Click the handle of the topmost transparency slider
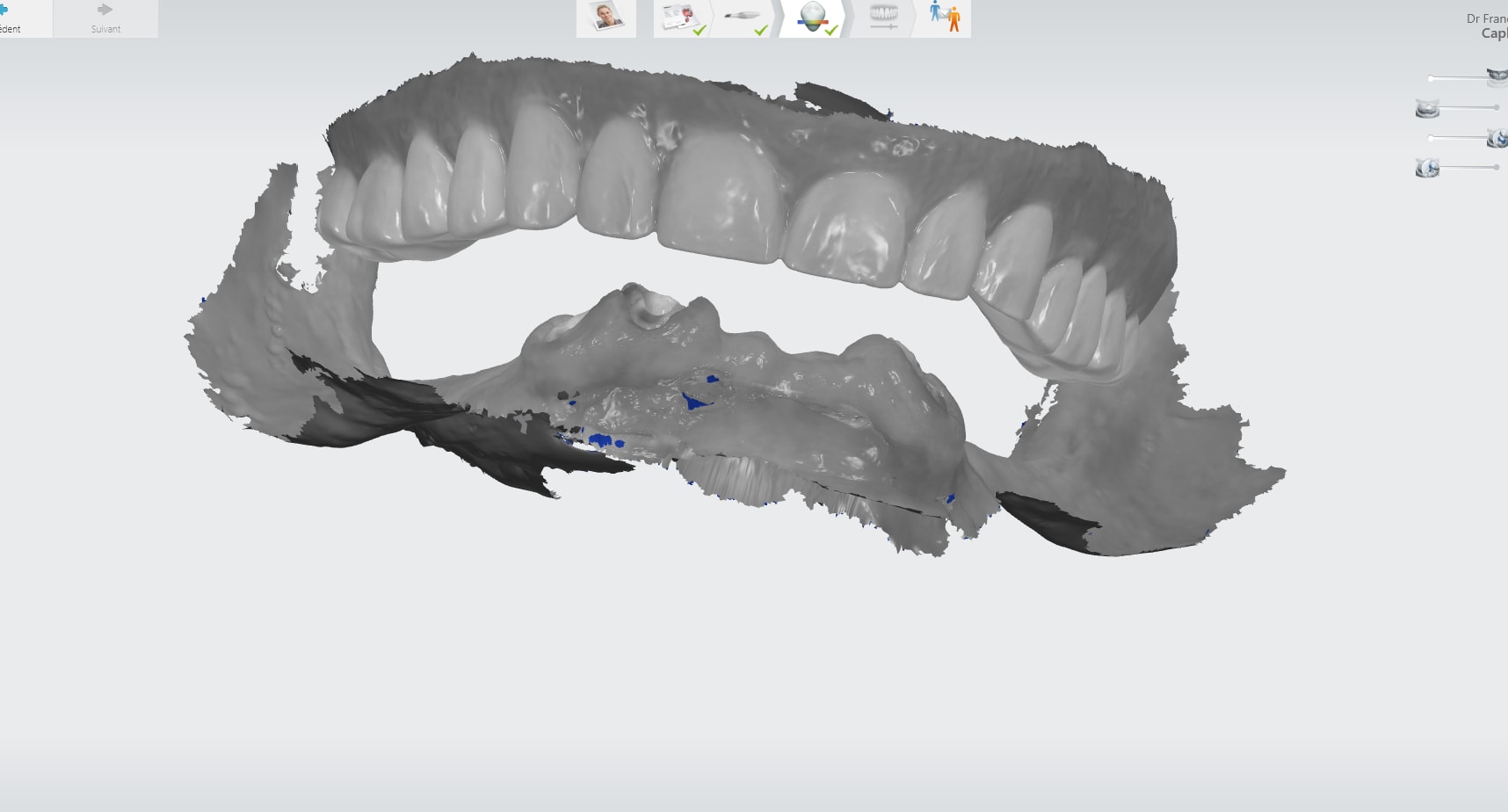Viewport: 1508px width, 812px height. click(1432, 79)
